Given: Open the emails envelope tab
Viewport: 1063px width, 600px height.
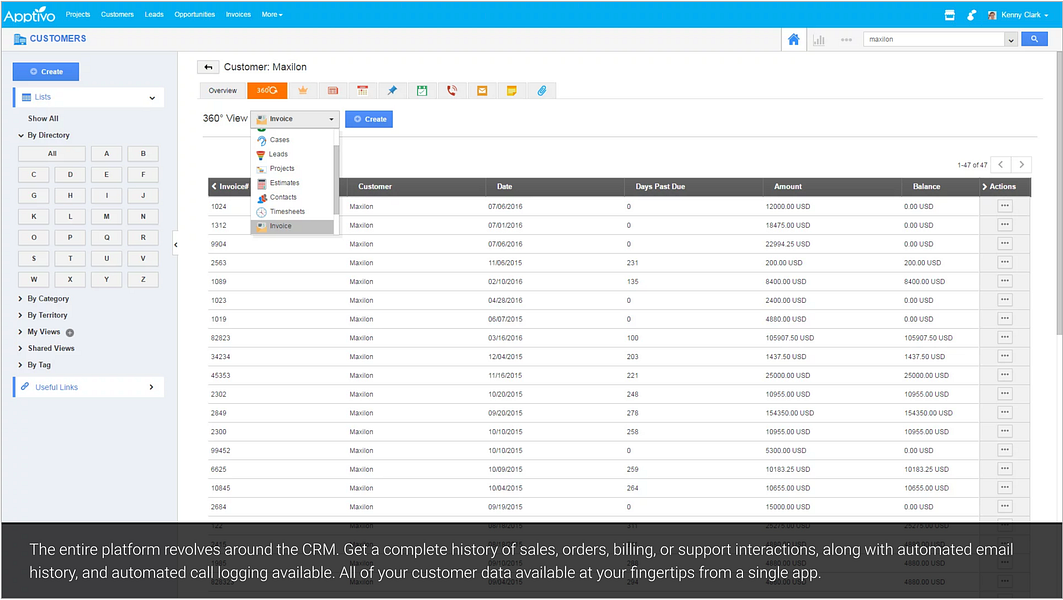Looking at the screenshot, I should 481,91.
